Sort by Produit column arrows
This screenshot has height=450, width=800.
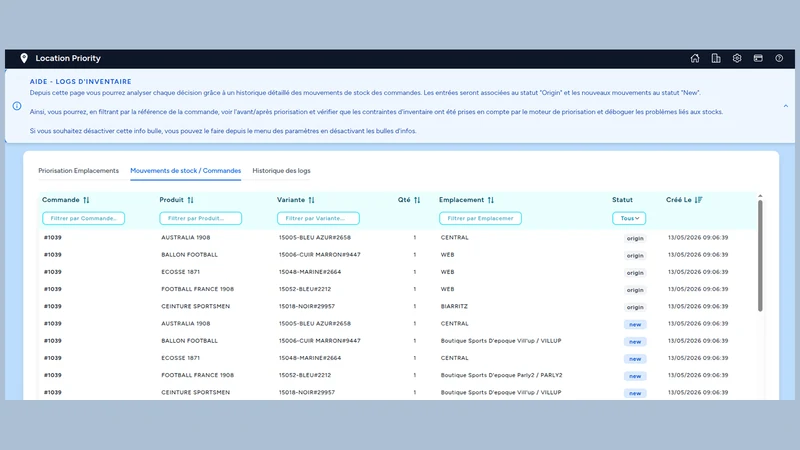click(190, 200)
